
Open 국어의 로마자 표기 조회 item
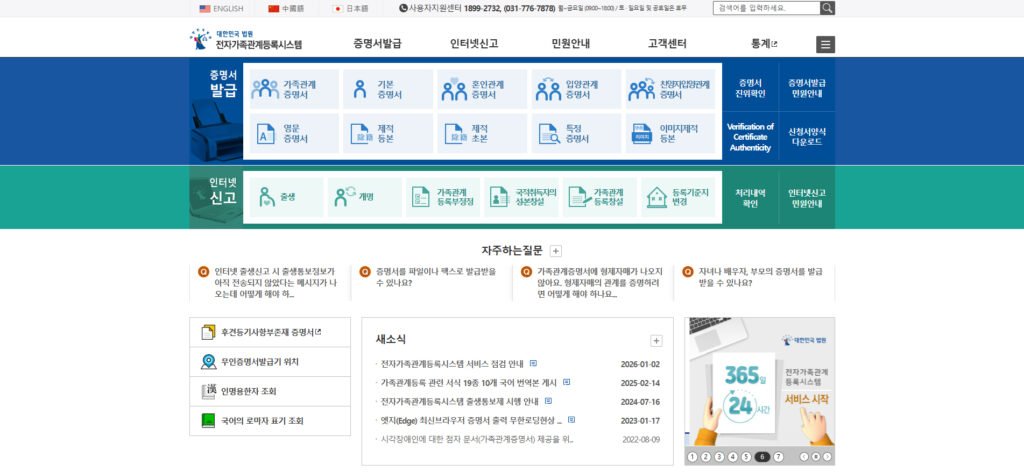coord(270,421)
